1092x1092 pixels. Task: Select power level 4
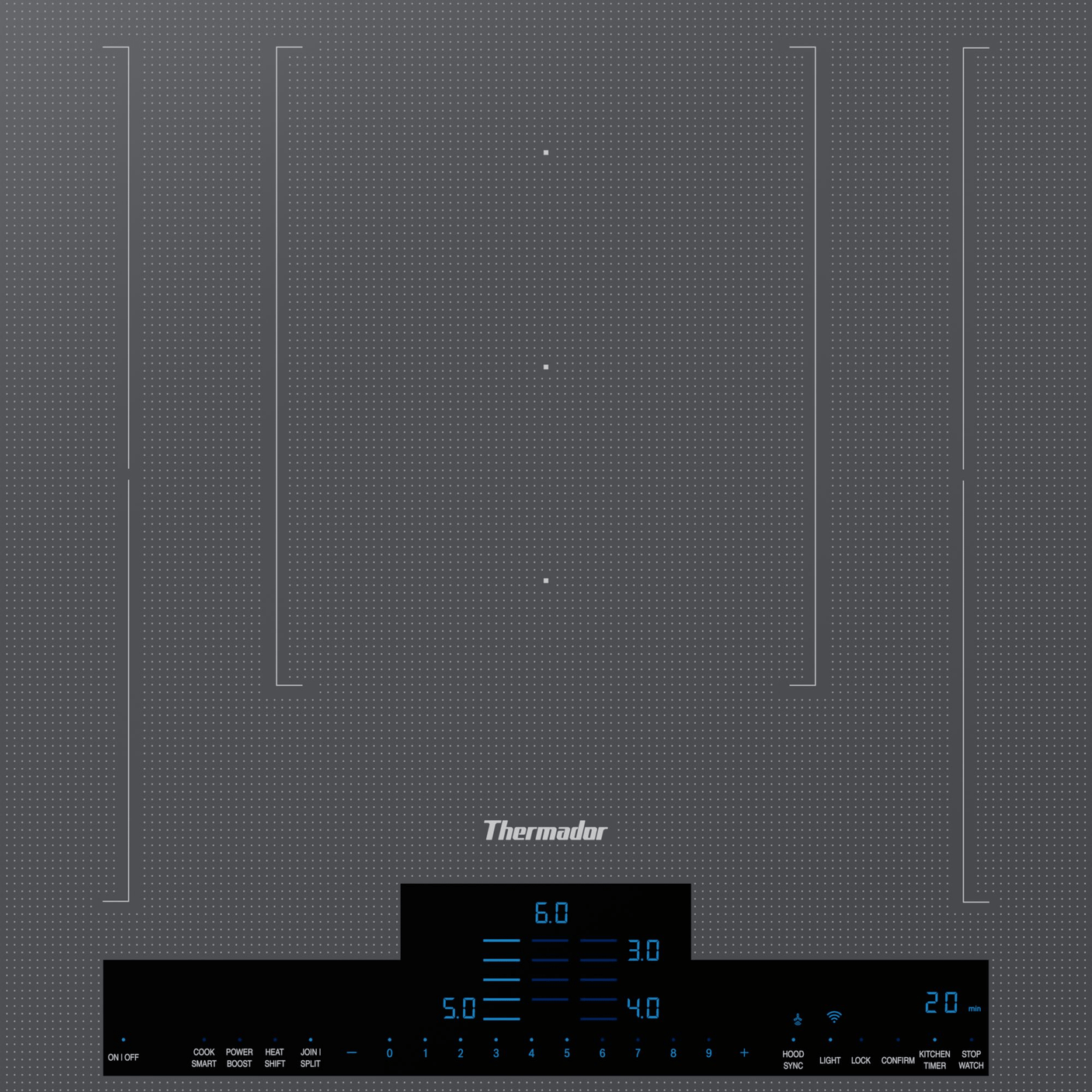(x=531, y=1053)
